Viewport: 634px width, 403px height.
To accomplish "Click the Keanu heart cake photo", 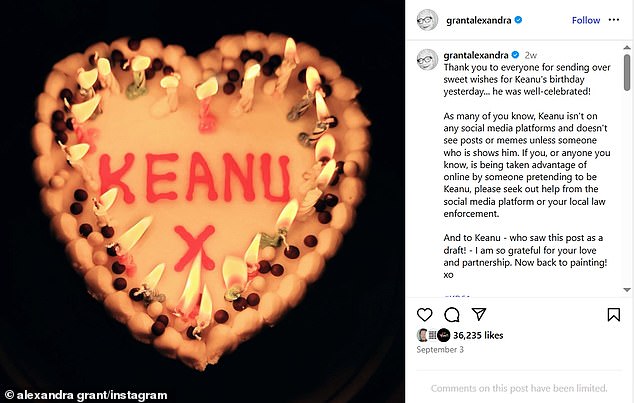I will point(204,200).
